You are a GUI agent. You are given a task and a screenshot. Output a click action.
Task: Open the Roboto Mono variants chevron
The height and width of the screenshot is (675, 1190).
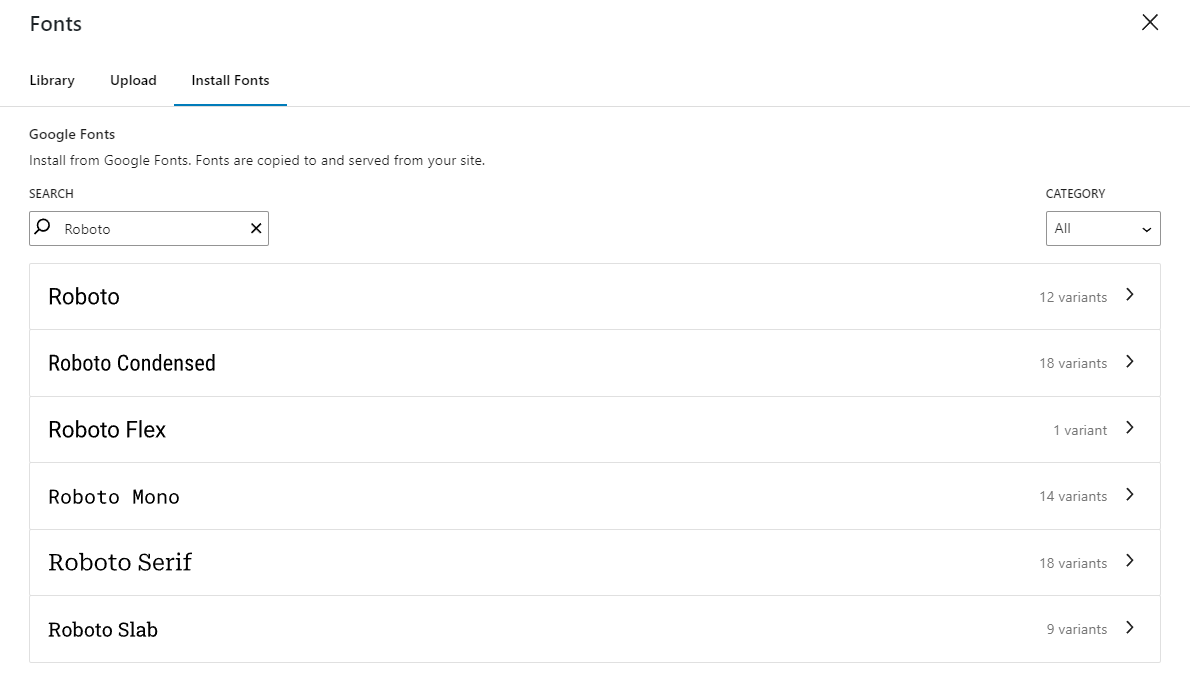click(1130, 495)
